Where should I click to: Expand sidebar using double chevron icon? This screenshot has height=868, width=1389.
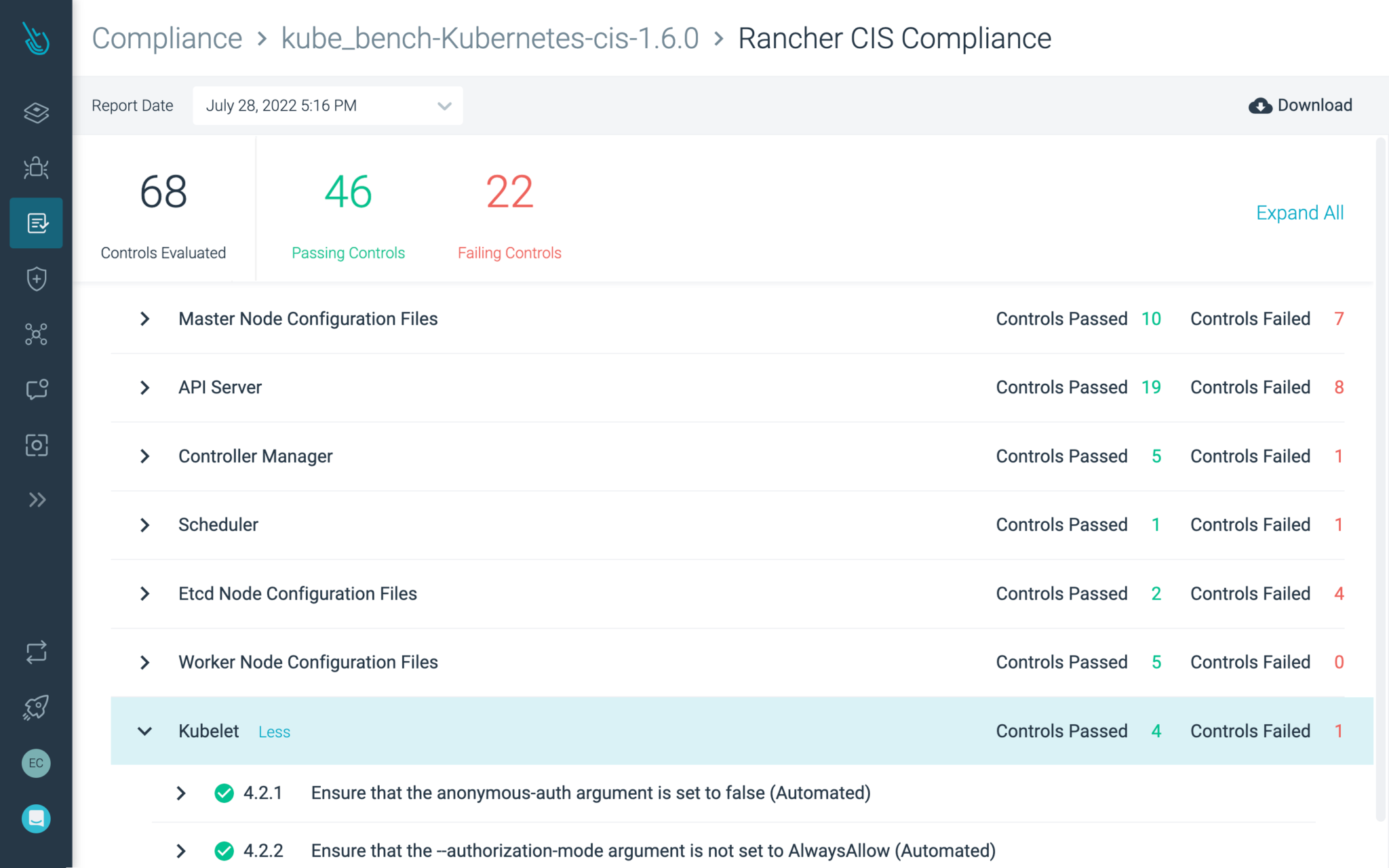pyautogui.click(x=36, y=500)
